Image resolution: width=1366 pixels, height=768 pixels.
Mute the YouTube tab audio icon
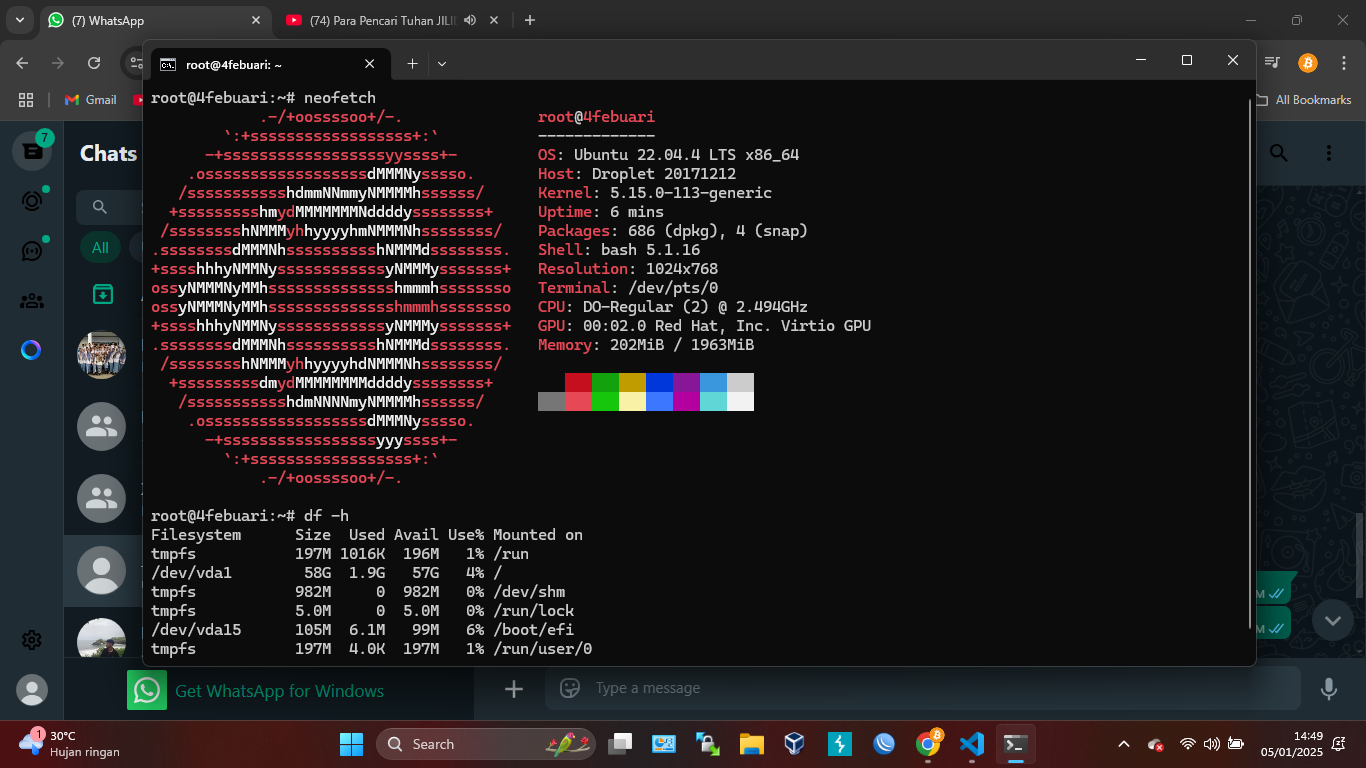[x=470, y=20]
